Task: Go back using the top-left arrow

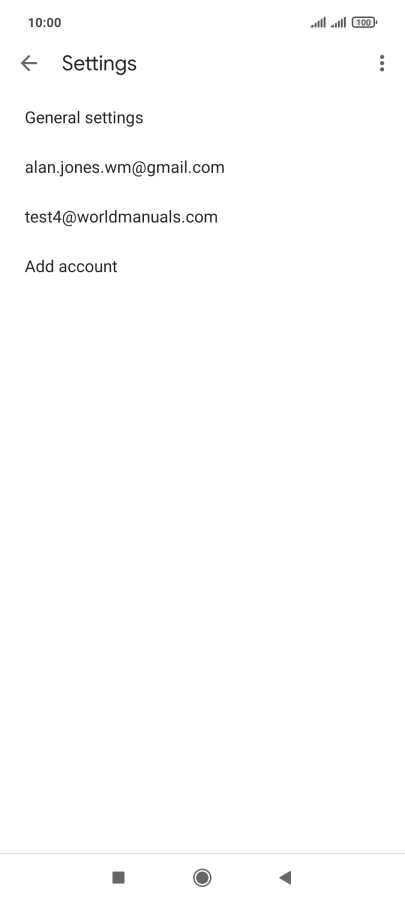Action: tap(29, 63)
